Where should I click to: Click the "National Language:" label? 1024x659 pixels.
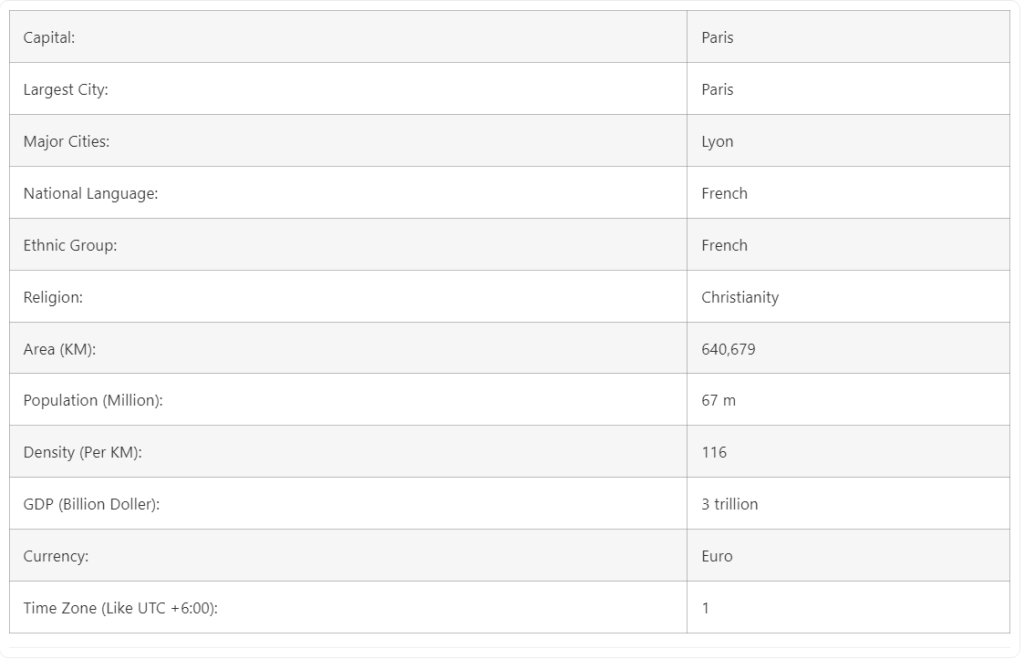(90, 194)
